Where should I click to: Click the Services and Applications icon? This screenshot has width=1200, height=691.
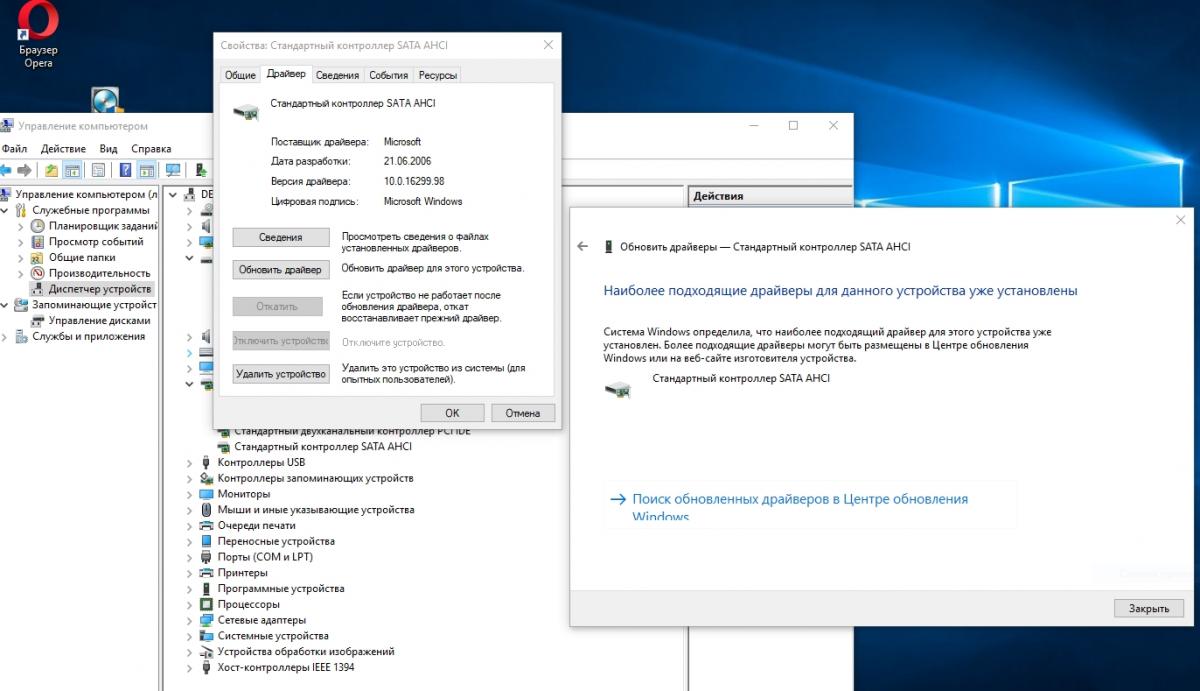click(23, 336)
